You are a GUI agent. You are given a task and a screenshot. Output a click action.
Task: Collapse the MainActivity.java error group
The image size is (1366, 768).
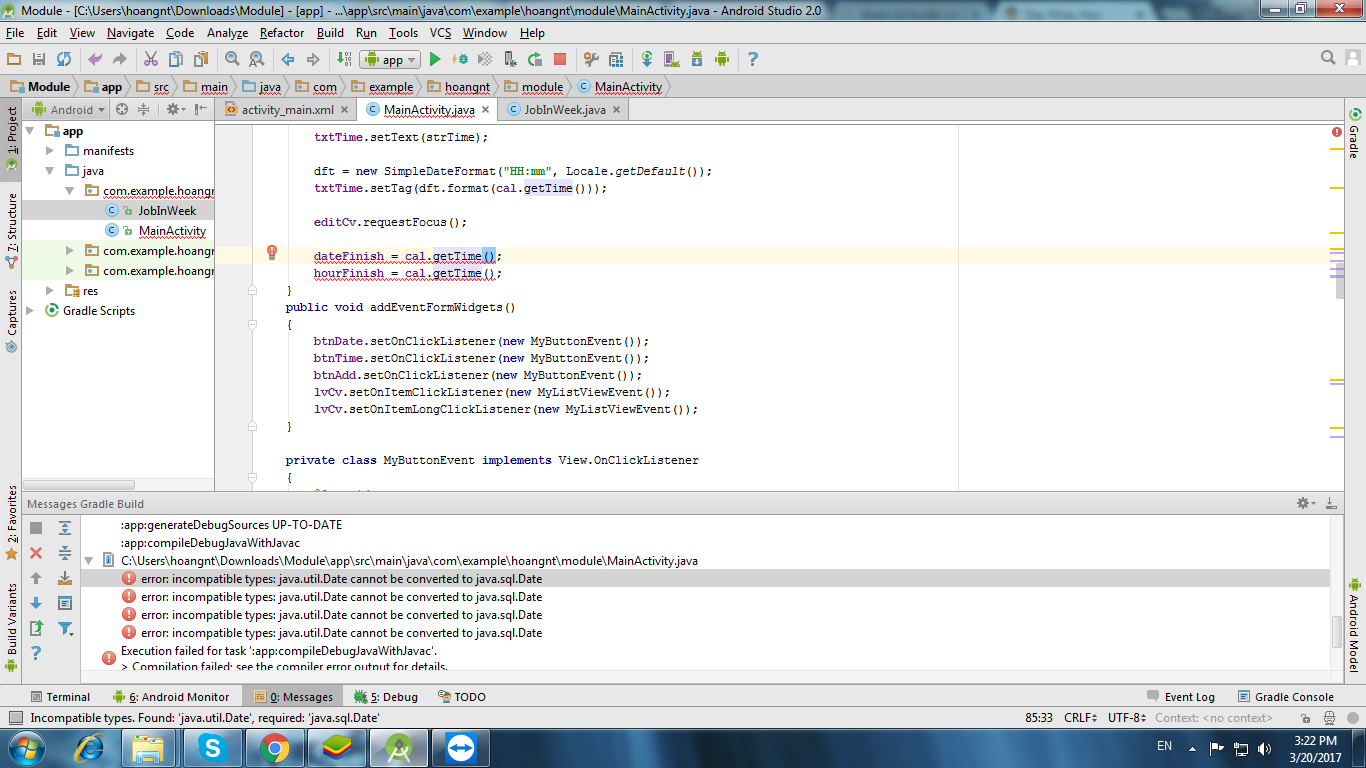pyautogui.click(x=89, y=559)
